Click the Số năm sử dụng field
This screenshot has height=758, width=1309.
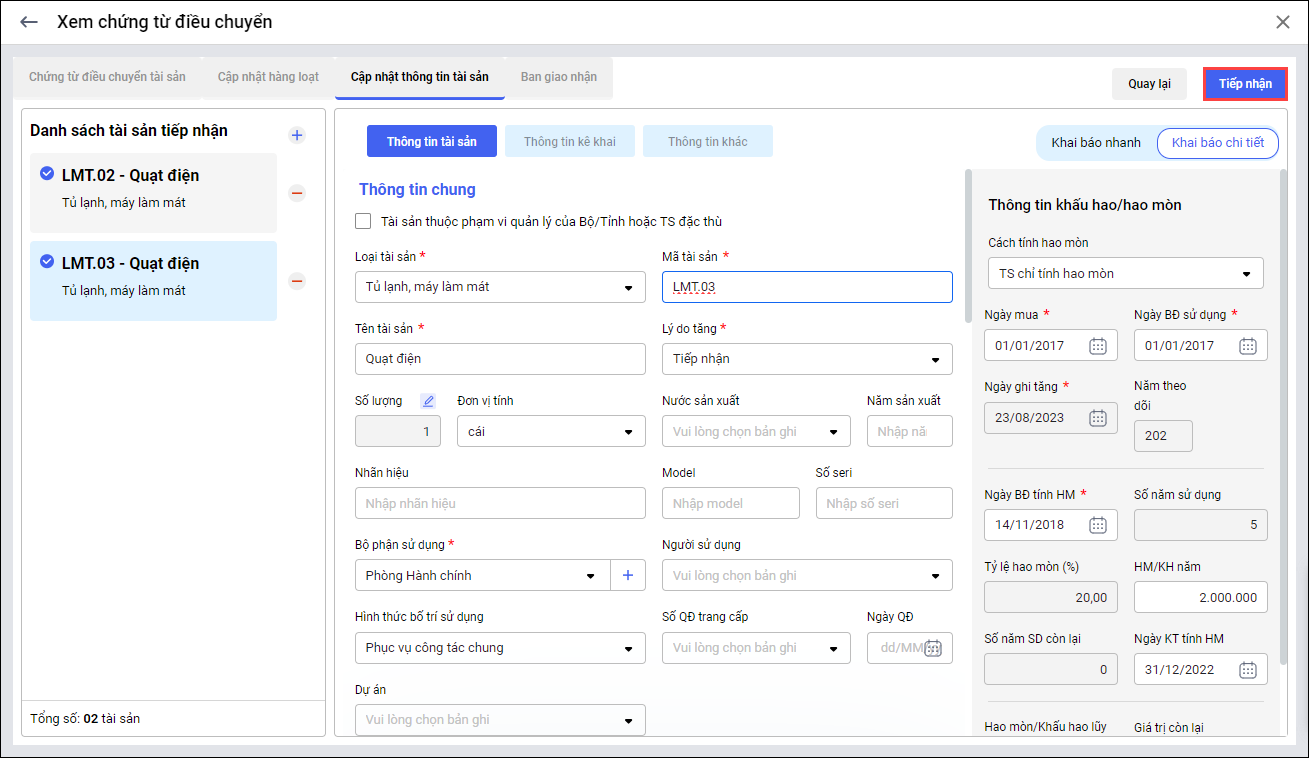1201,525
